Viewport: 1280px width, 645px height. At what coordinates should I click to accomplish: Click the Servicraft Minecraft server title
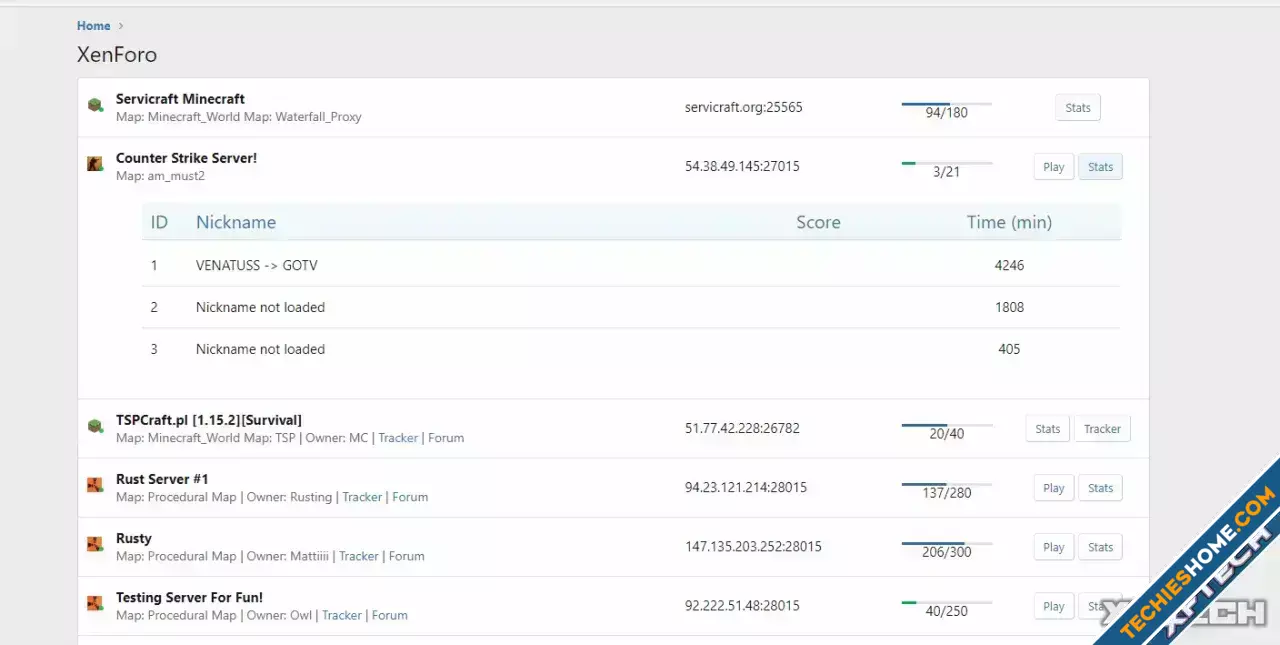pyautogui.click(x=180, y=99)
